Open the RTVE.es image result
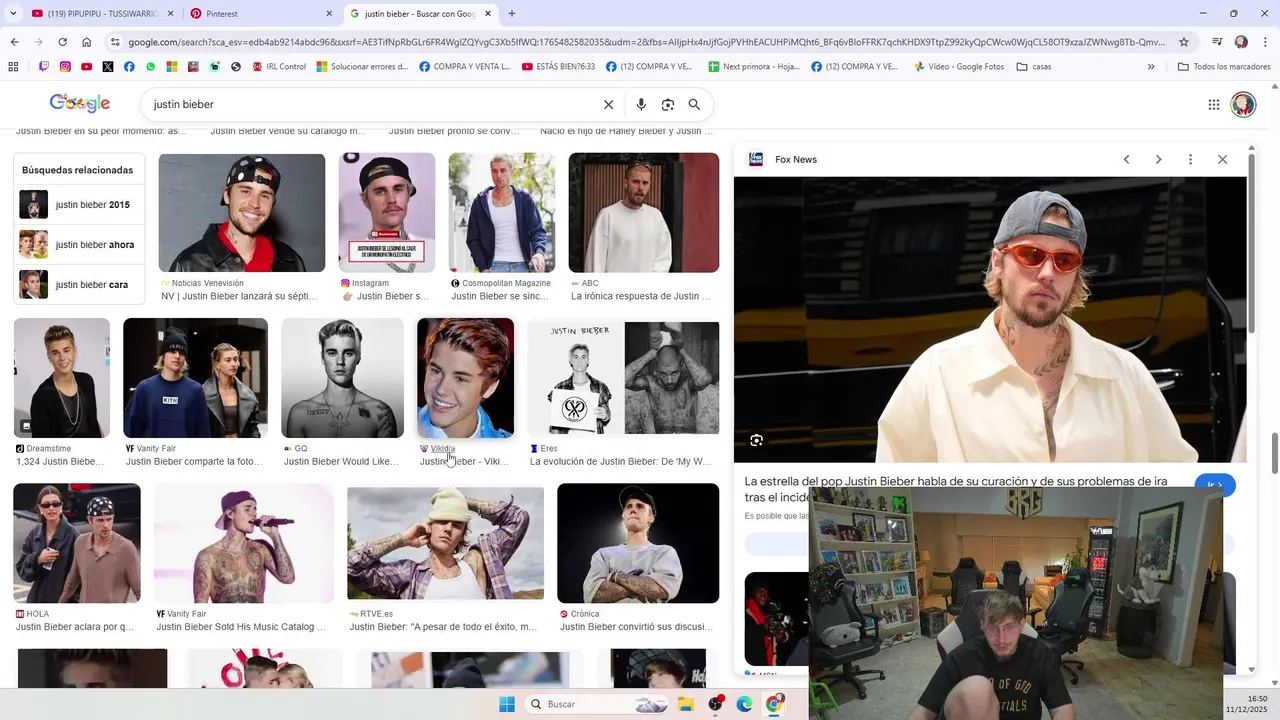 [446, 543]
